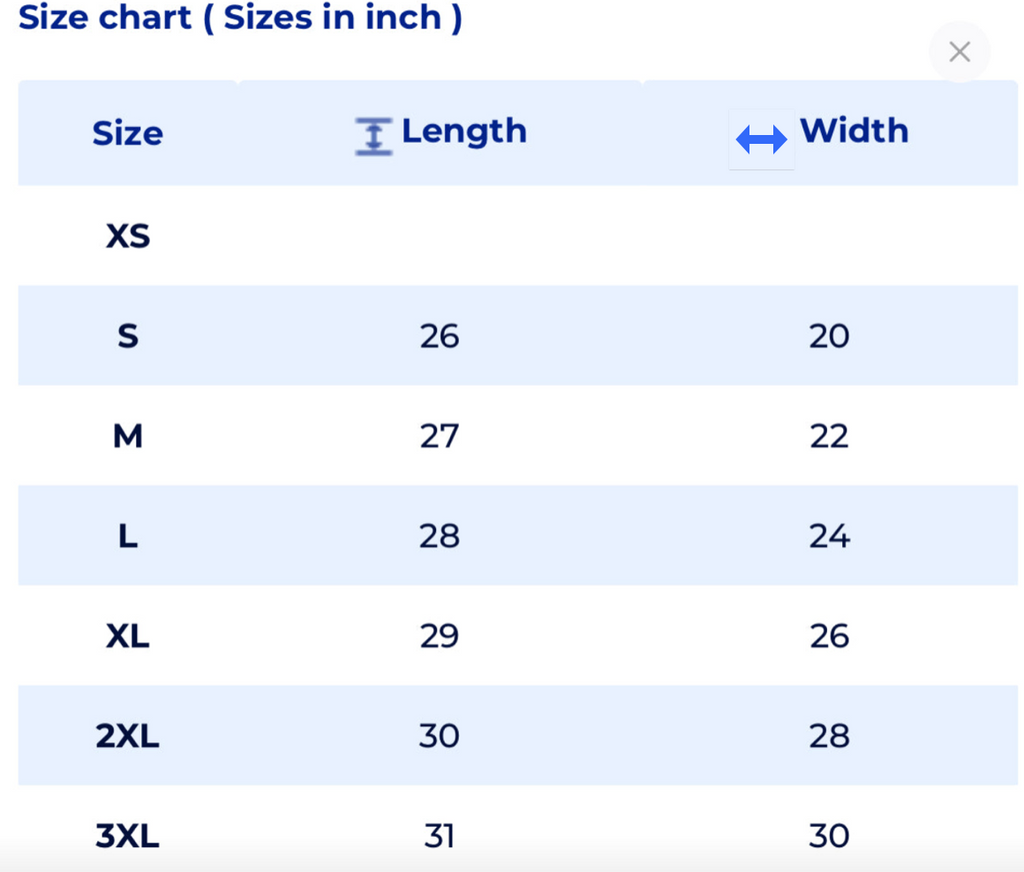Click width value 26 for size XL

tap(829, 636)
